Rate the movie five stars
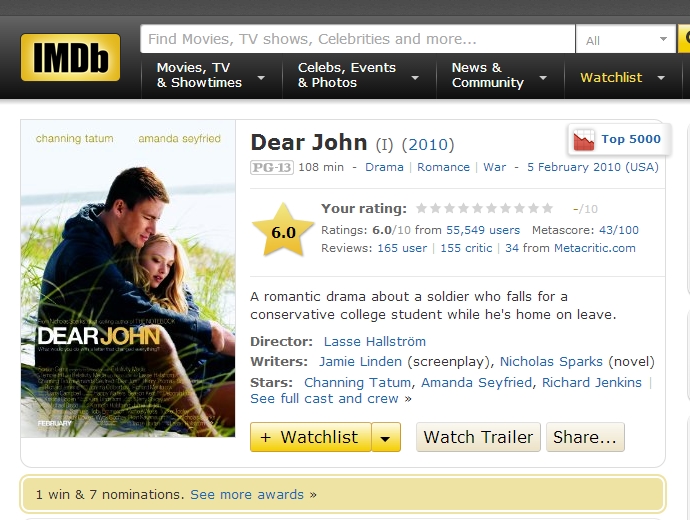The image size is (690, 520). click(x=477, y=208)
